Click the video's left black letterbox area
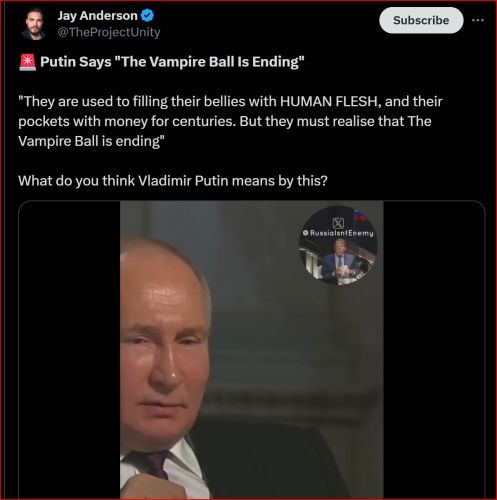 coord(69,350)
